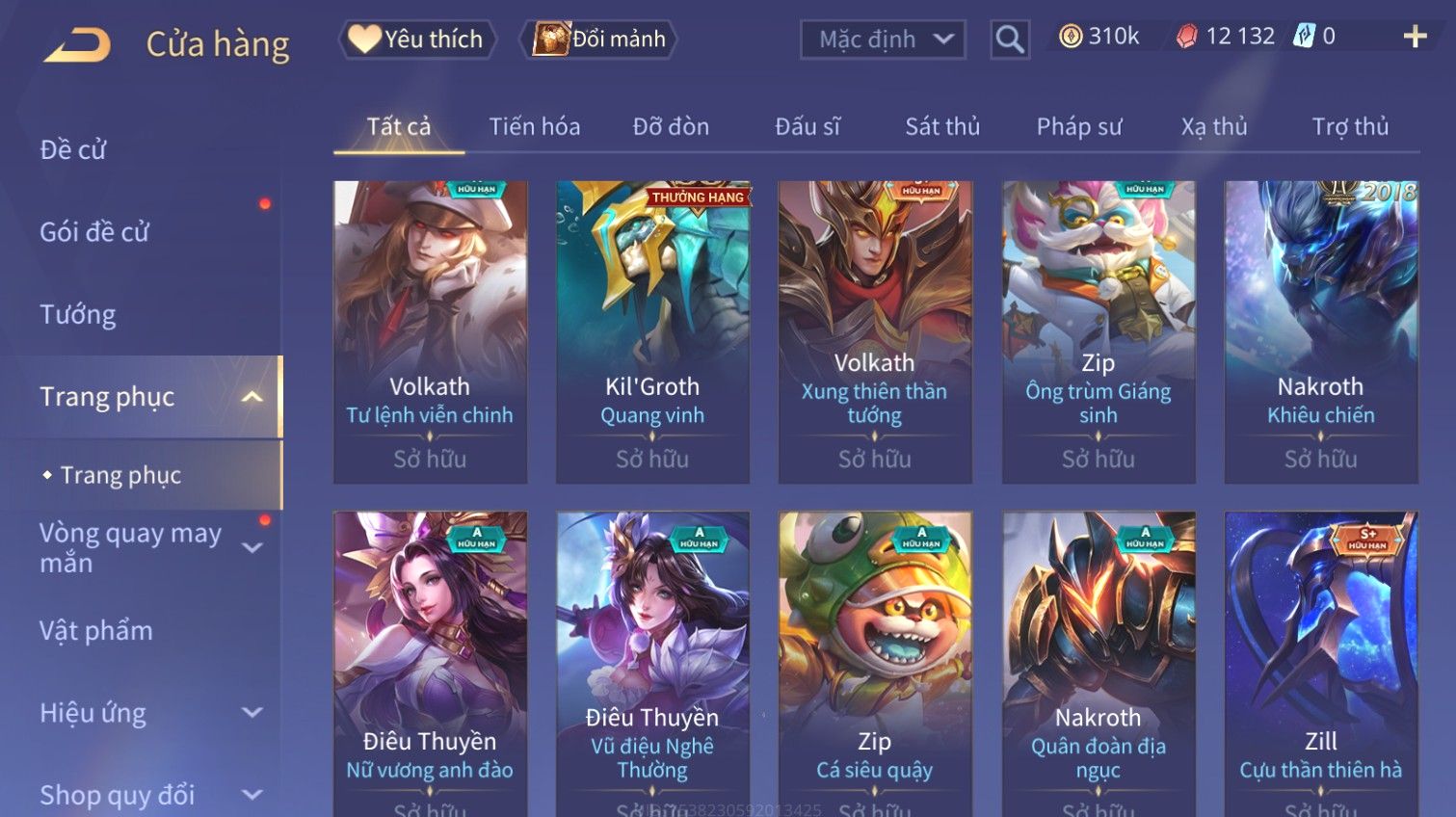Open the search magnifier icon

(1010, 40)
